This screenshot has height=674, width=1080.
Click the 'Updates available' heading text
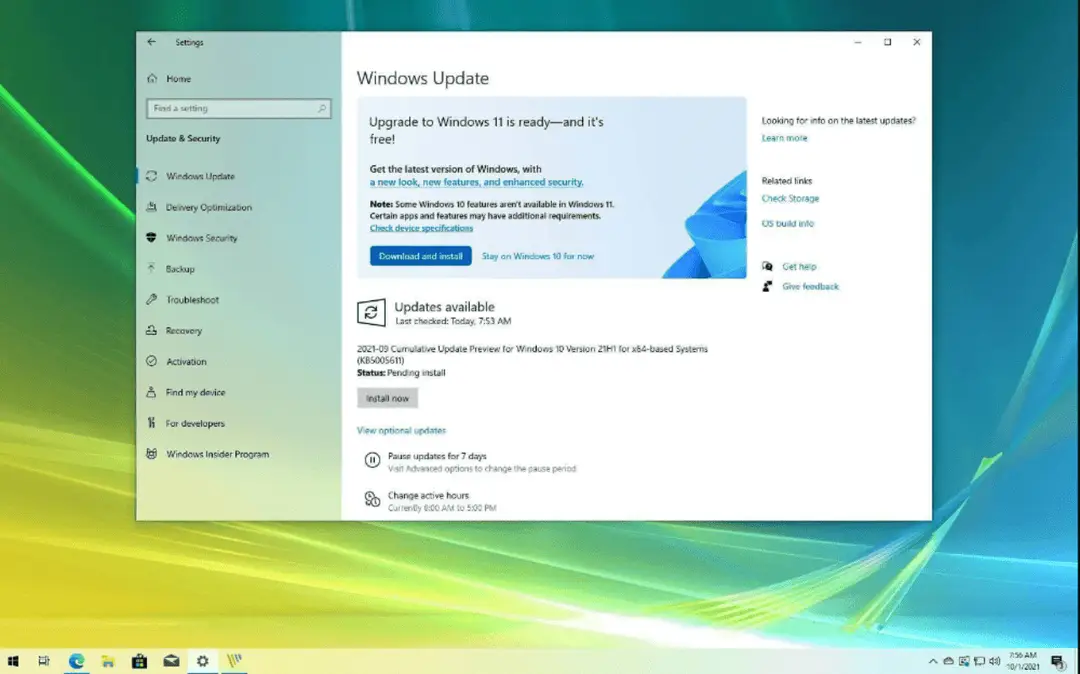pyautogui.click(x=444, y=307)
